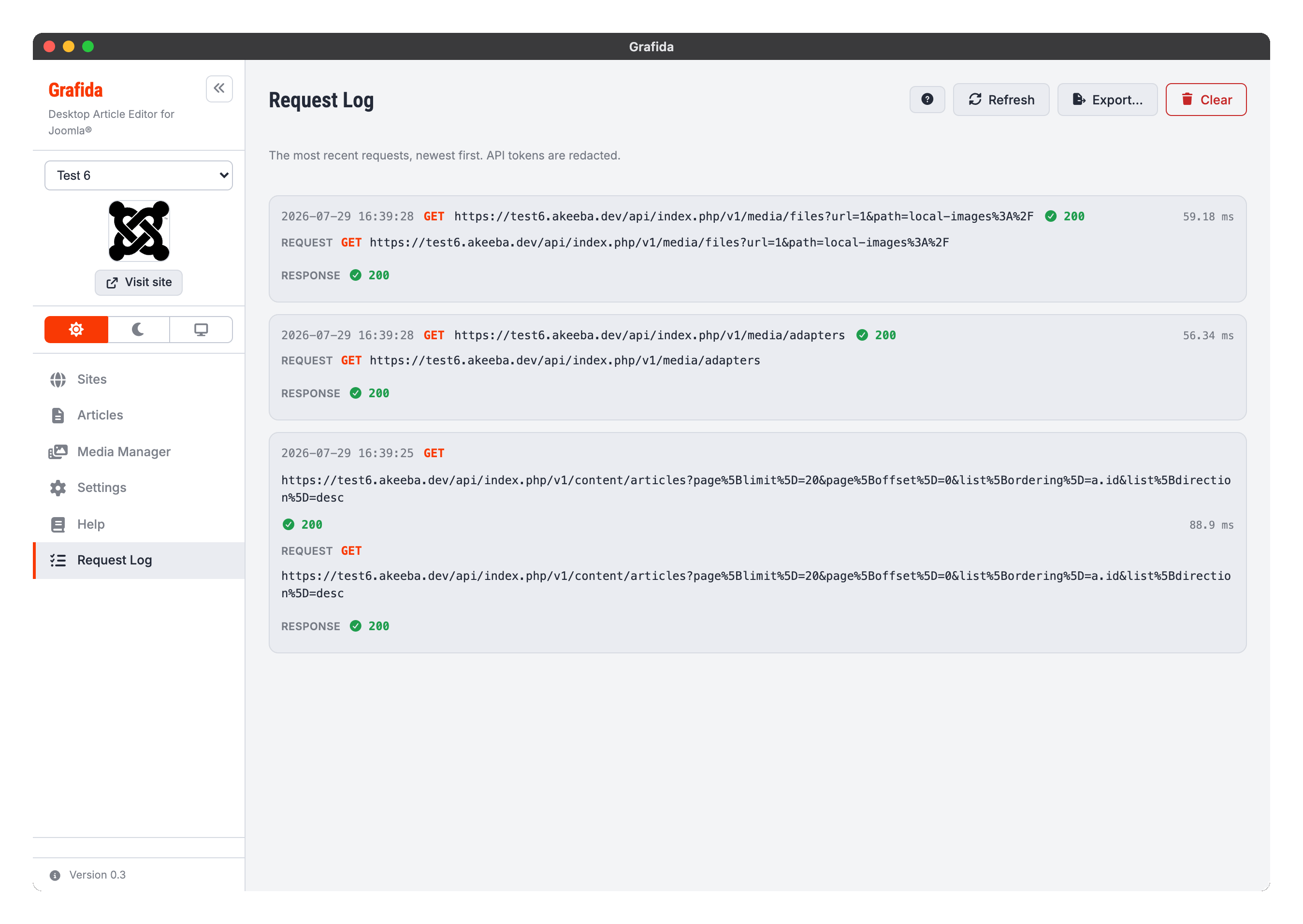
Task: Click RESPONSE check icon in content/articles entry
Action: coord(356,626)
